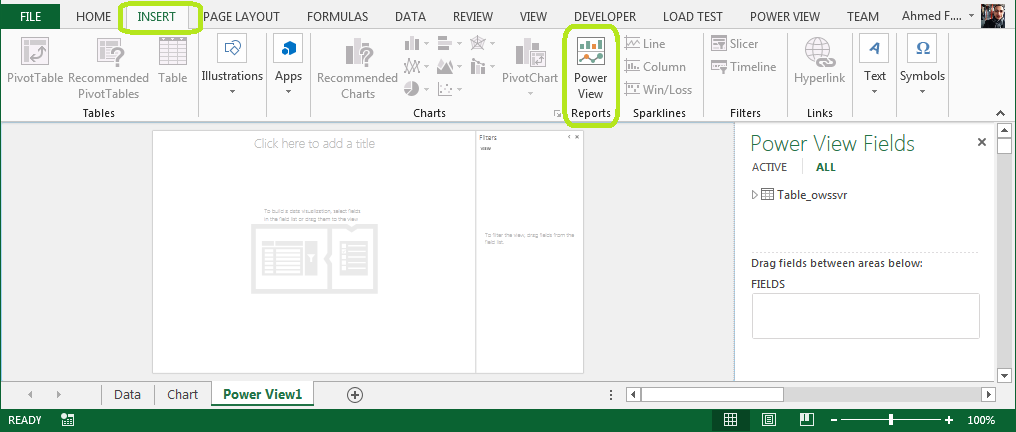The width and height of the screenshot is (1016, 432).
Task: Open the Apps dropdown
Action: [288, 65]
